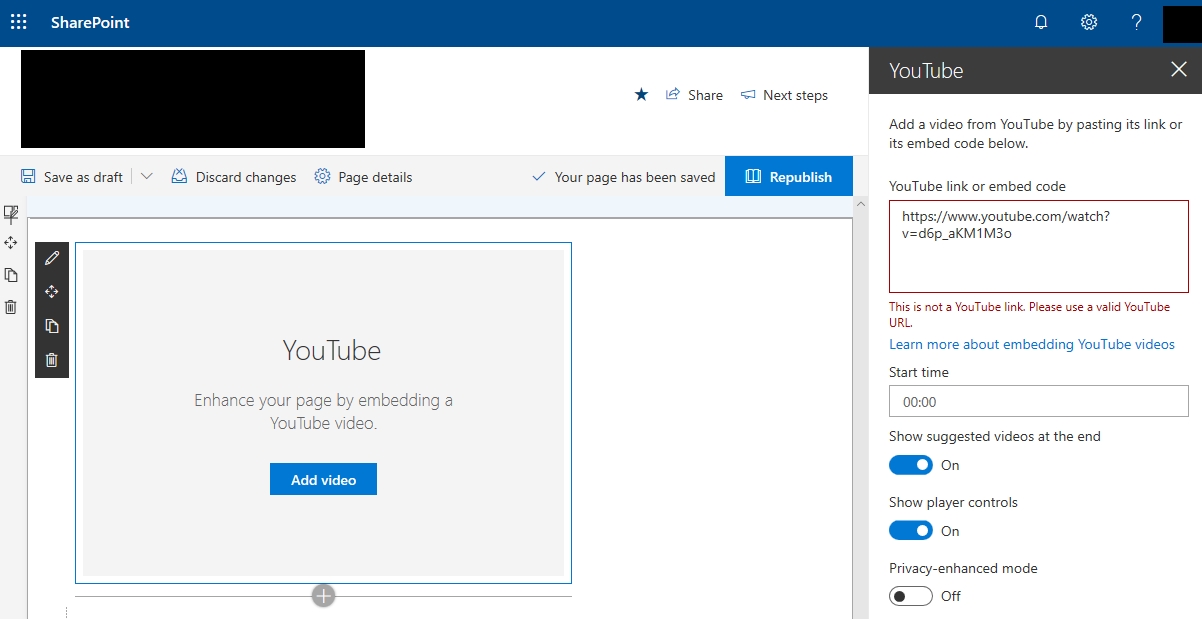The image size is (1202, 619).
Task: Click the 'Start time' label
Action: [919, 372]
